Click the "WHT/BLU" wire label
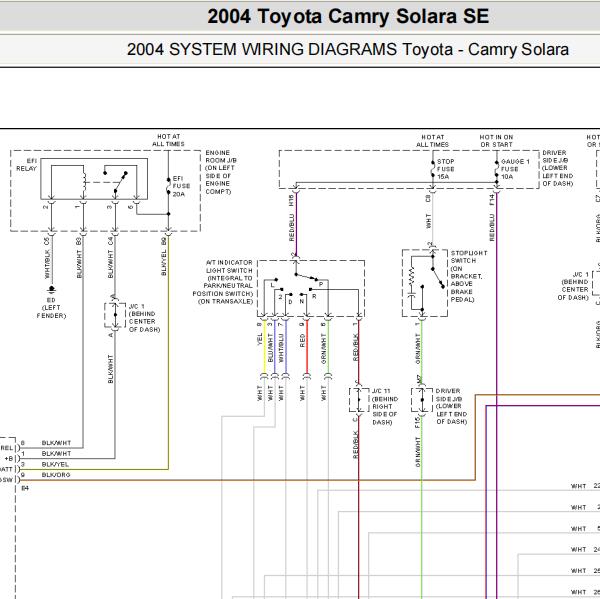This screenshot has height=599, width=600. click(x=281, y=348)
